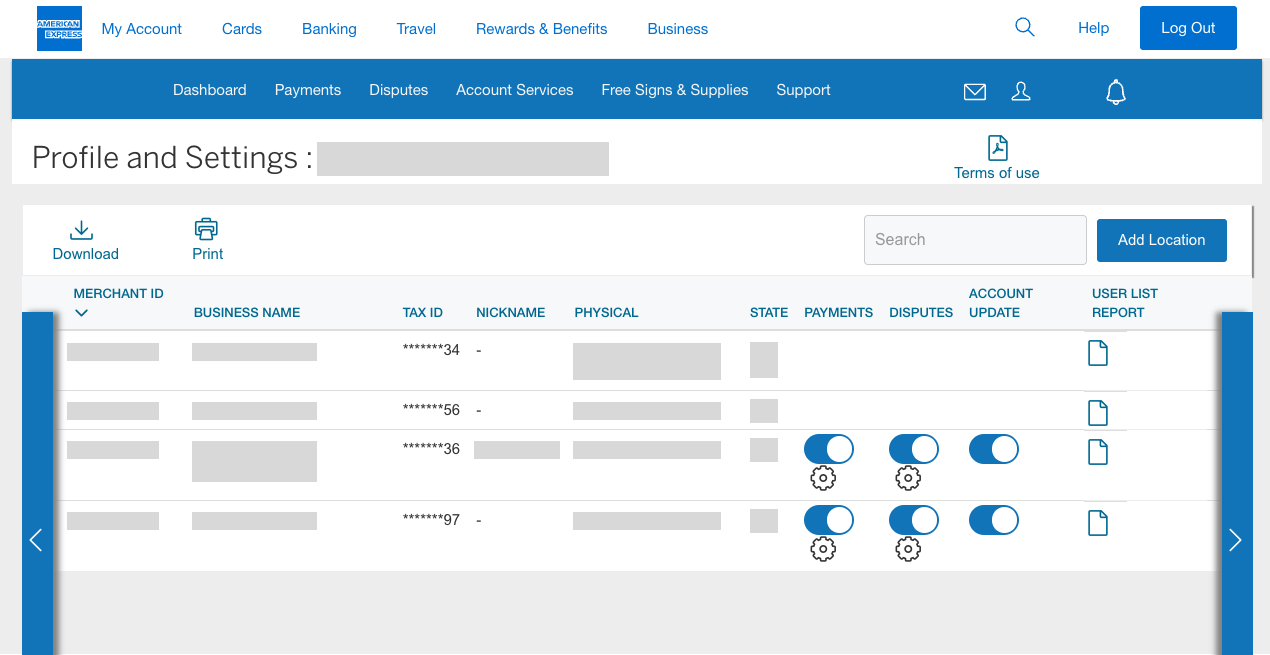Viewport: 1270px width, 655px height.
Task: Open the search magnifier icon
Action: [x=1024, y=27]
